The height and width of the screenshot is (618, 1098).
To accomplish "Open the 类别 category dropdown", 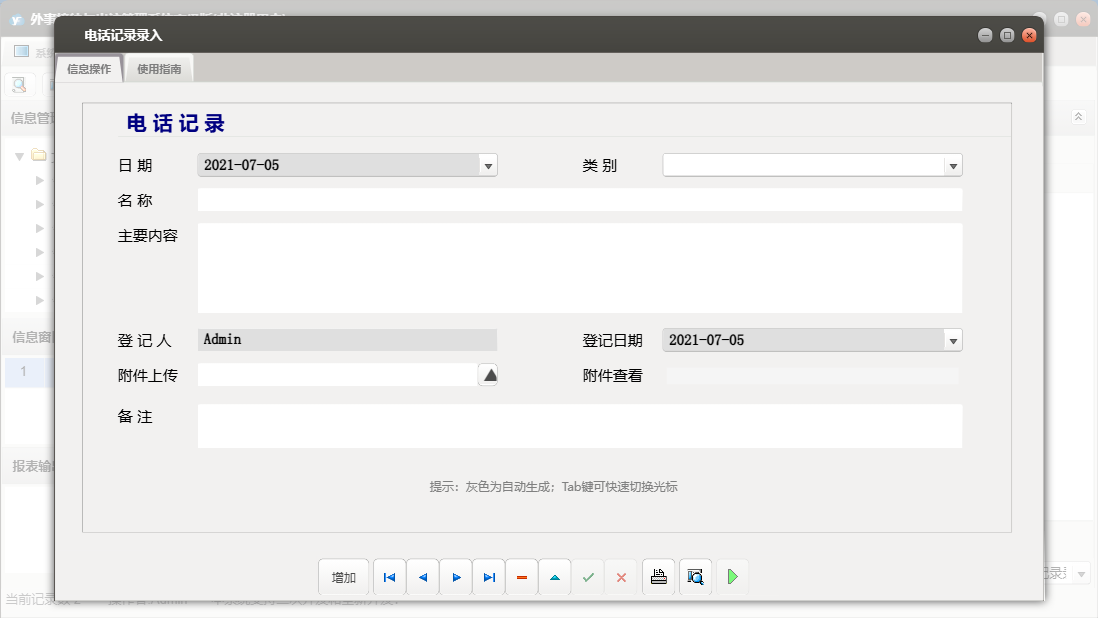I will click(x=953, y=165).
